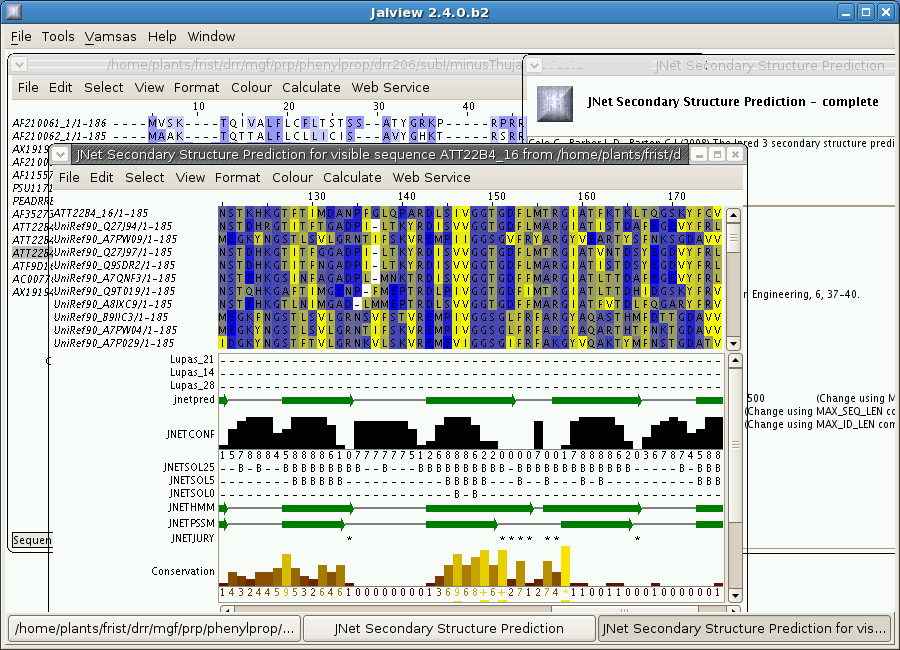Screen dimensions: 900x650
Task: Click the right arrow of the horizontal scrollbar
Action: [734, 610]
